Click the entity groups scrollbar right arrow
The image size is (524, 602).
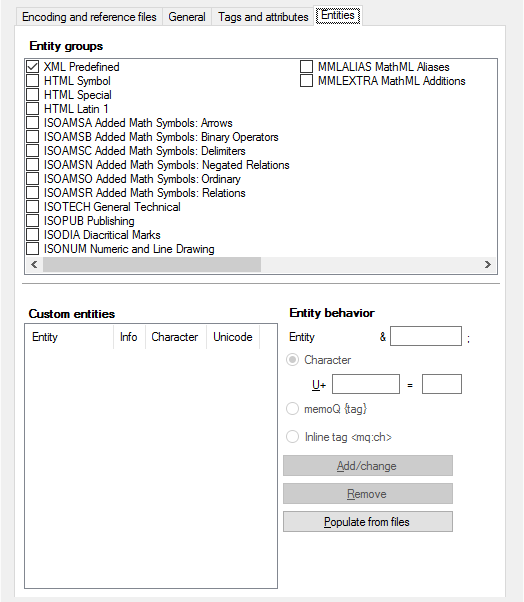tap(488, 265)
